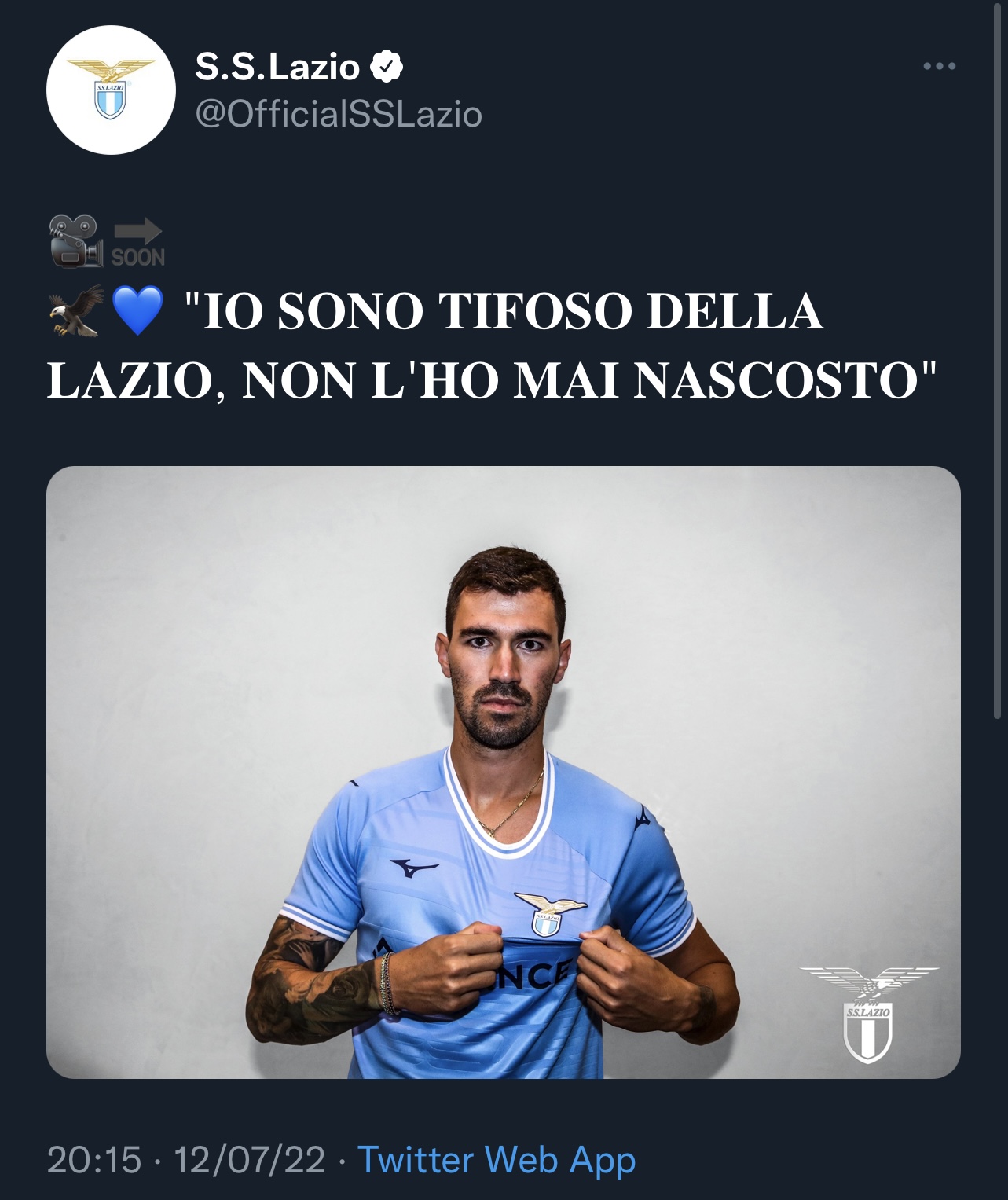1008x1200 pixels.
Task: Click the 12/07/22 date
Action: (x=250, y=1160)
